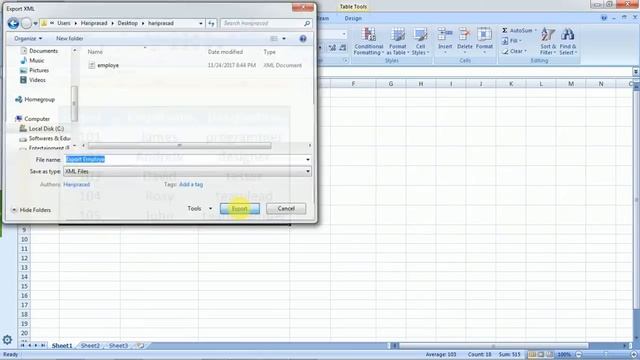Zoom out with minus button in status bar

pyautogui.click(x=579, y=355)
